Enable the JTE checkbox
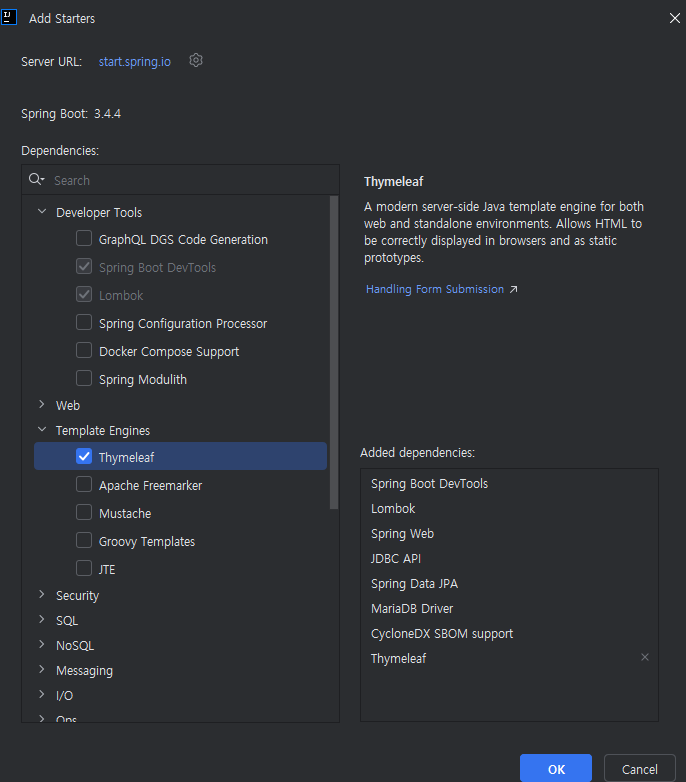The image size is (686, 782). [84, 568]
